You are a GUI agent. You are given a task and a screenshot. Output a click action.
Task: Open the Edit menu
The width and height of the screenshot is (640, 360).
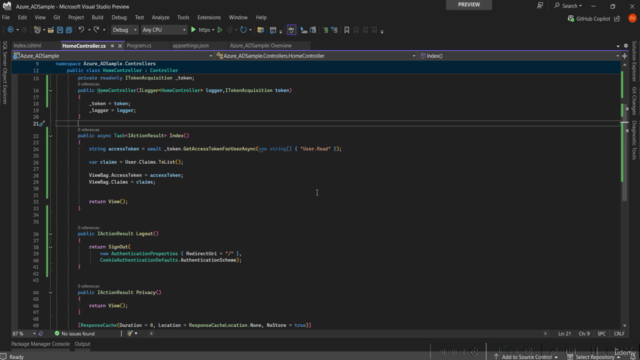22,18
